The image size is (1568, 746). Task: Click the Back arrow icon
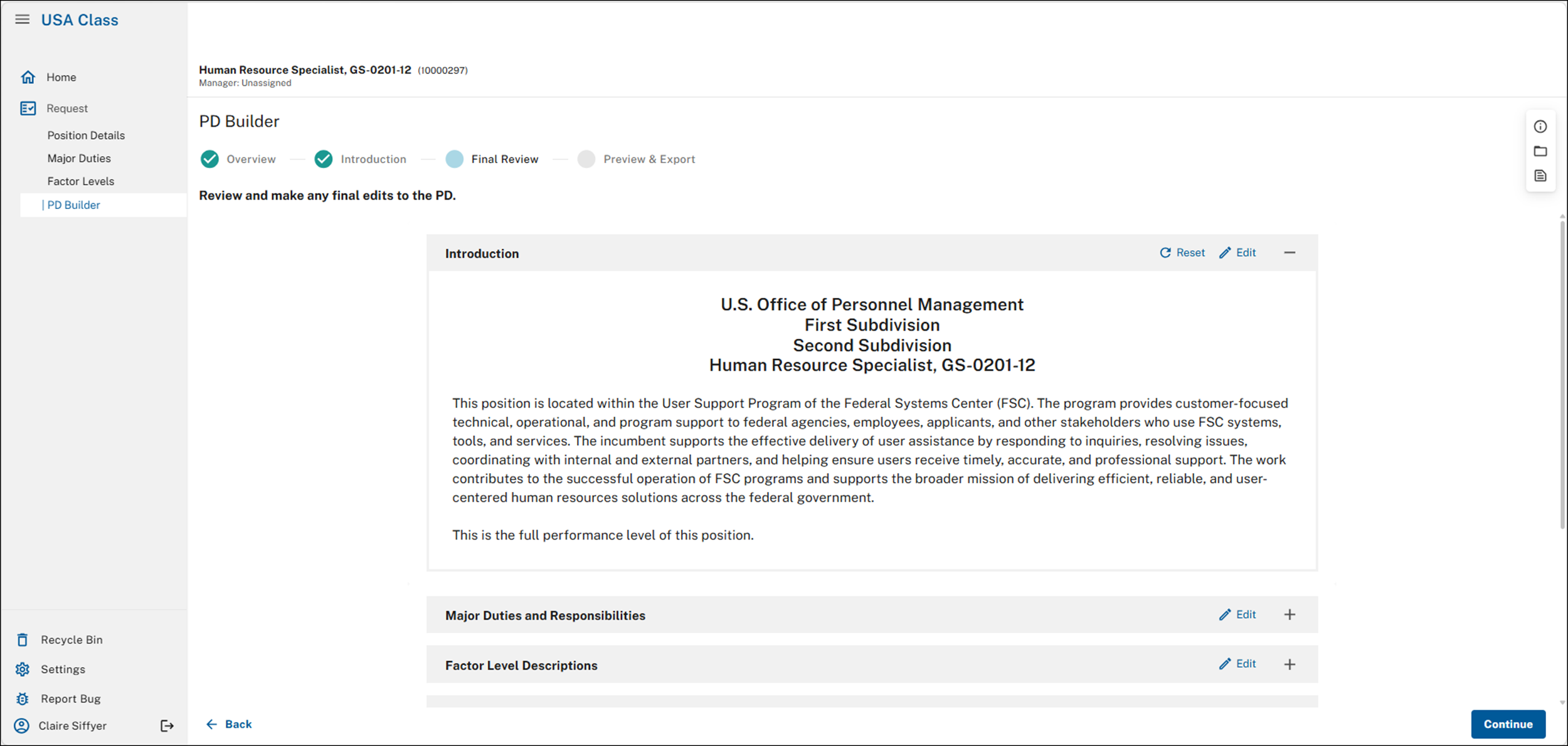(212, 725)
